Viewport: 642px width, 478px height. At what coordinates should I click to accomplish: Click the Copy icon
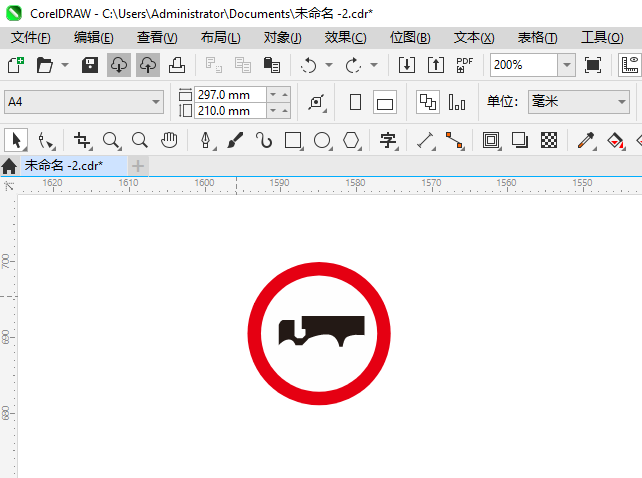click(x=243, y=65)
